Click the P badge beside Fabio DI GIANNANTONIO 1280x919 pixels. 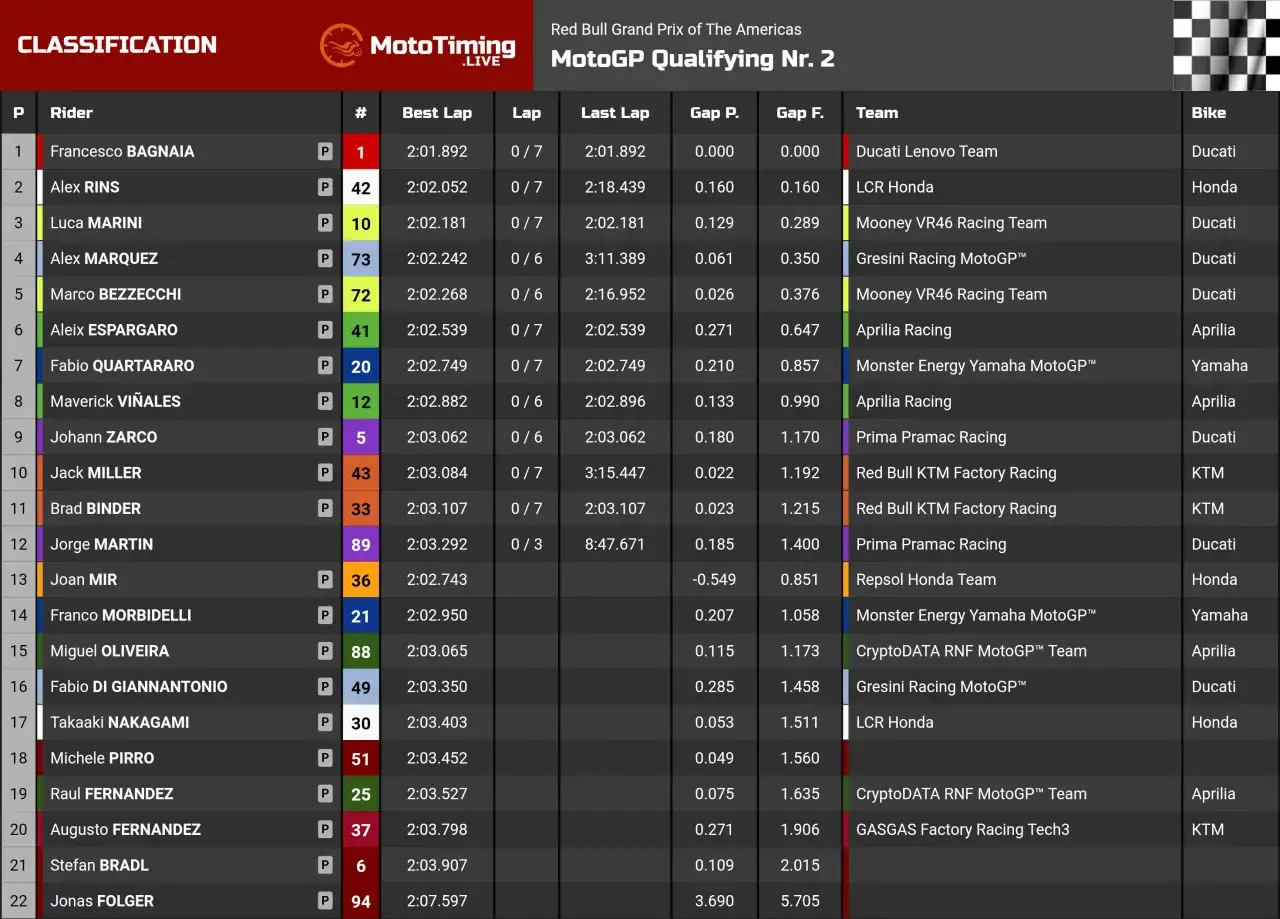coord(325,686)
